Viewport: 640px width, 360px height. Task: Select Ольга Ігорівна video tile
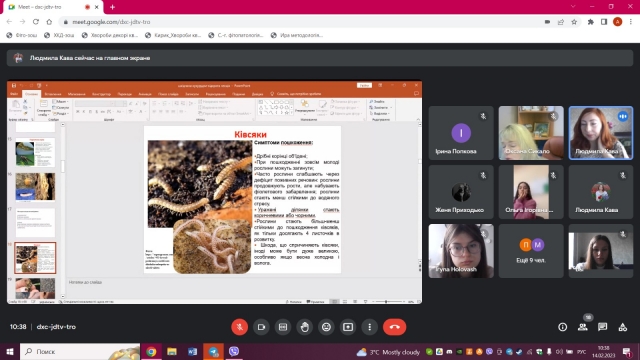(531, 192)
